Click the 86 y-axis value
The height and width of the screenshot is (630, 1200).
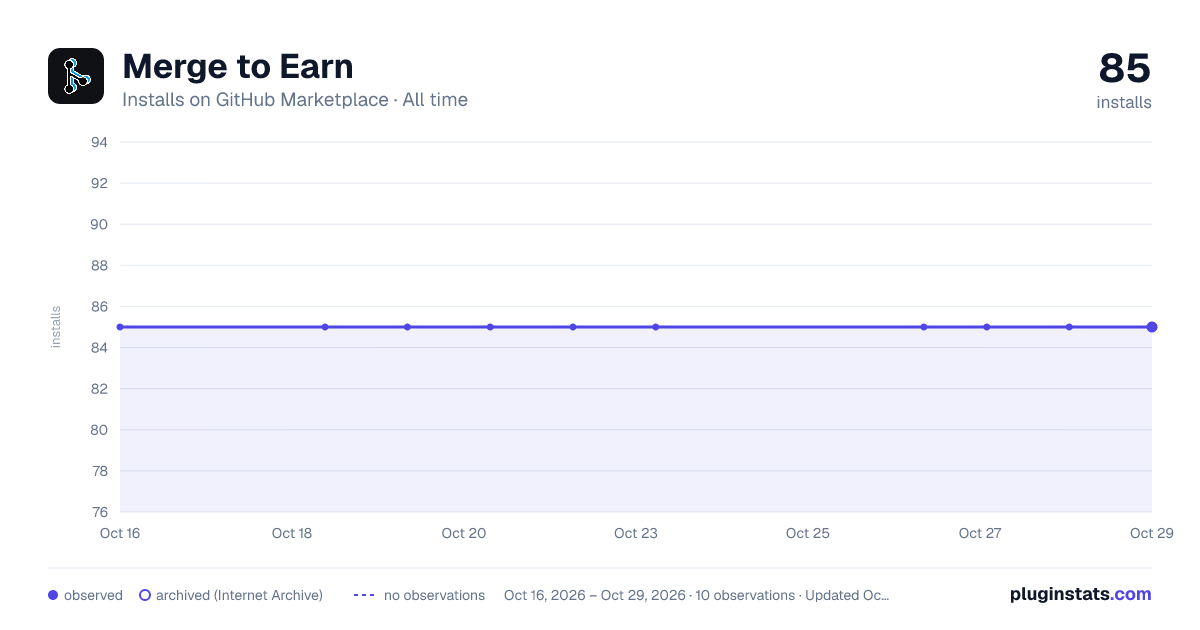pos(99,306)
